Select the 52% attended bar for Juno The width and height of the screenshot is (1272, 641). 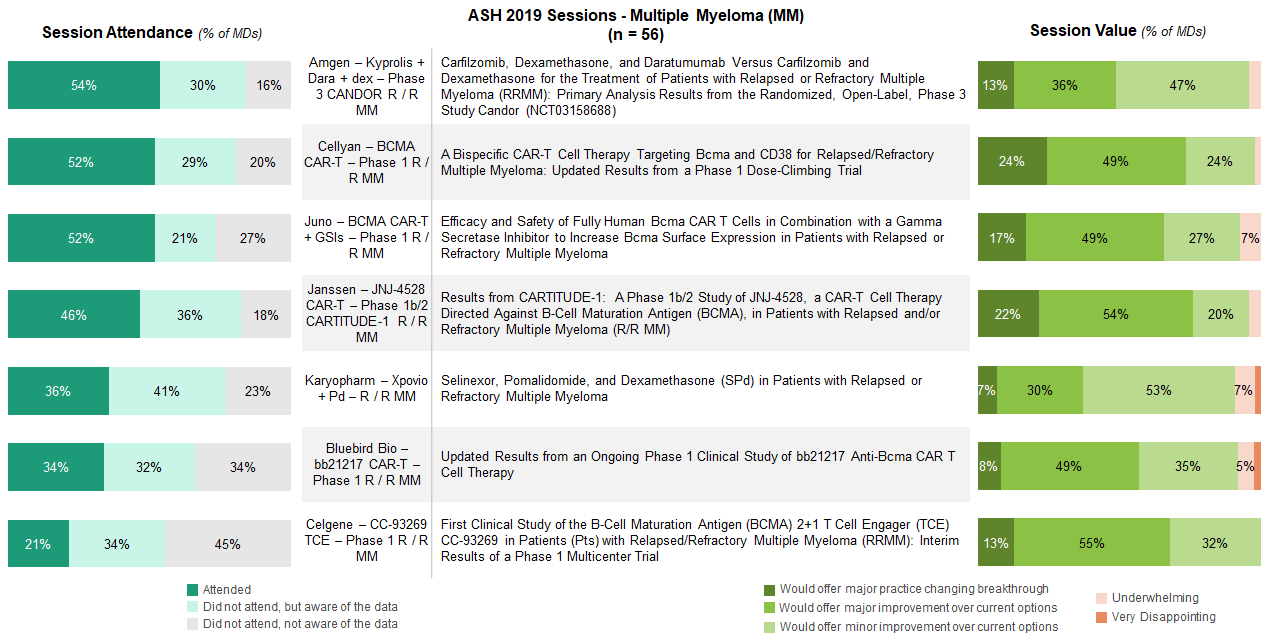82,238
